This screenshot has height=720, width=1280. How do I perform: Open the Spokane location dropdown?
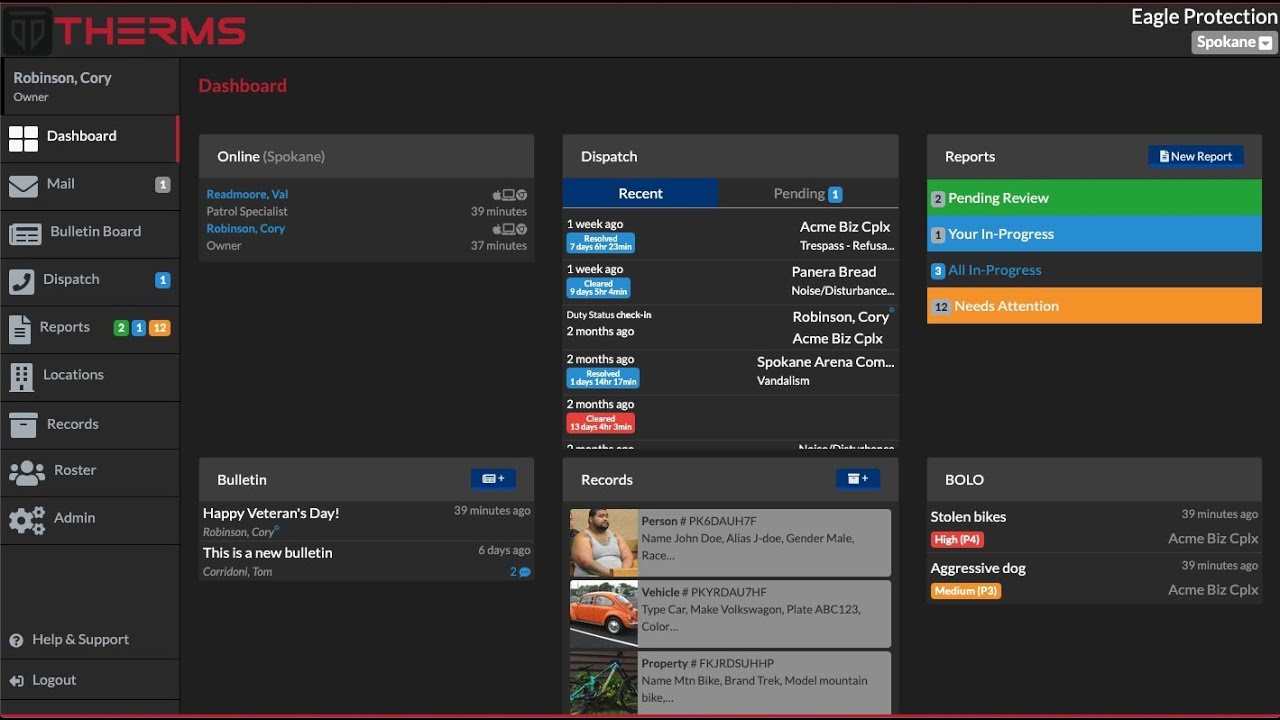[x=1235, y=42]
